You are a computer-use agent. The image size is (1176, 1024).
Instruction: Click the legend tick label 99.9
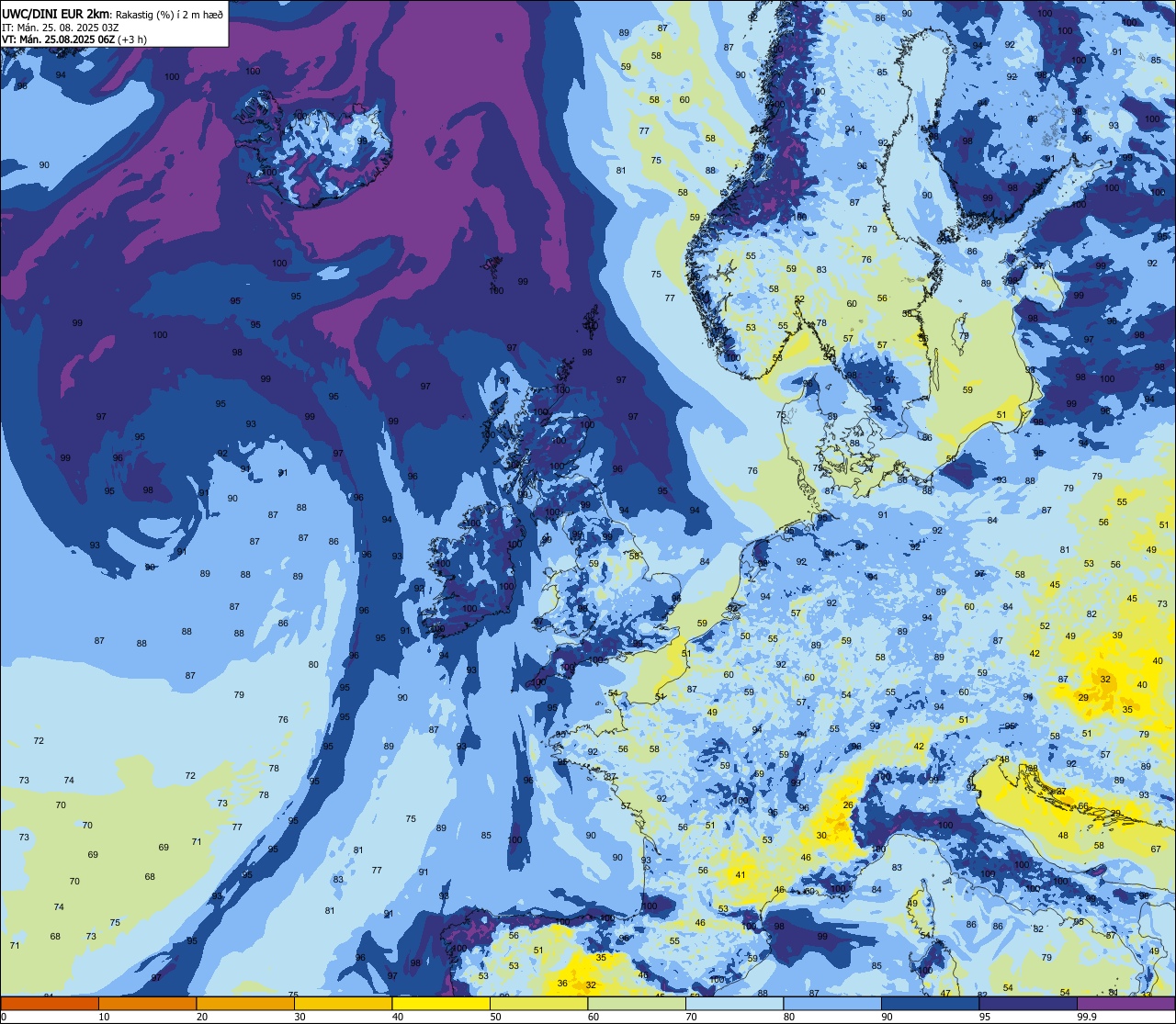[x=1088, y=1017]
